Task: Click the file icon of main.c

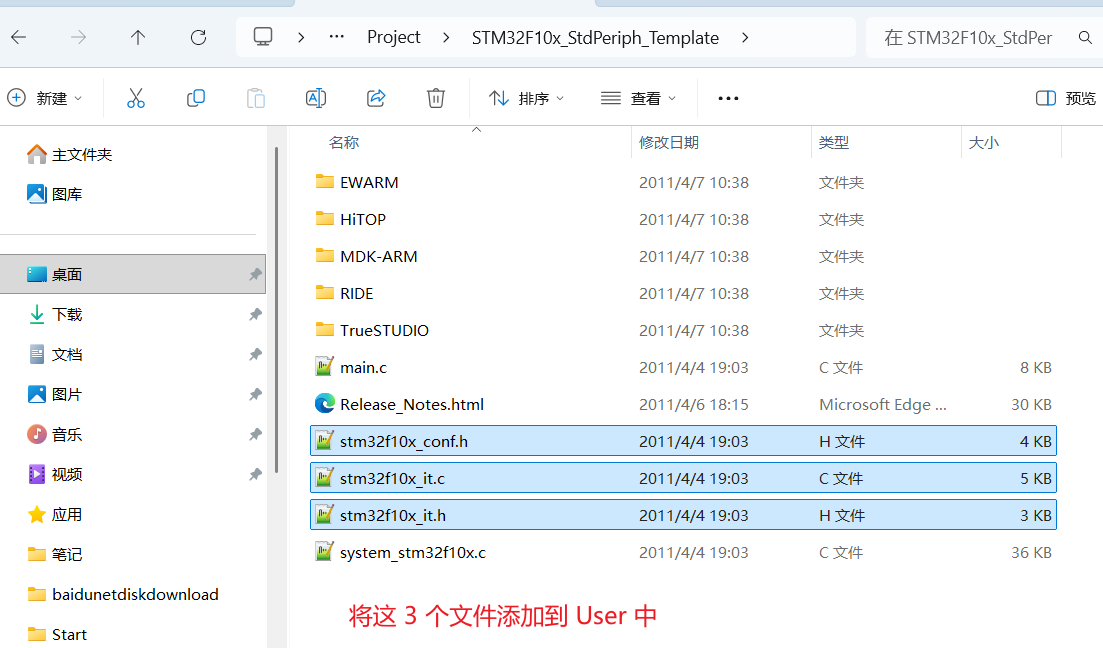Action: pos(324,366)
